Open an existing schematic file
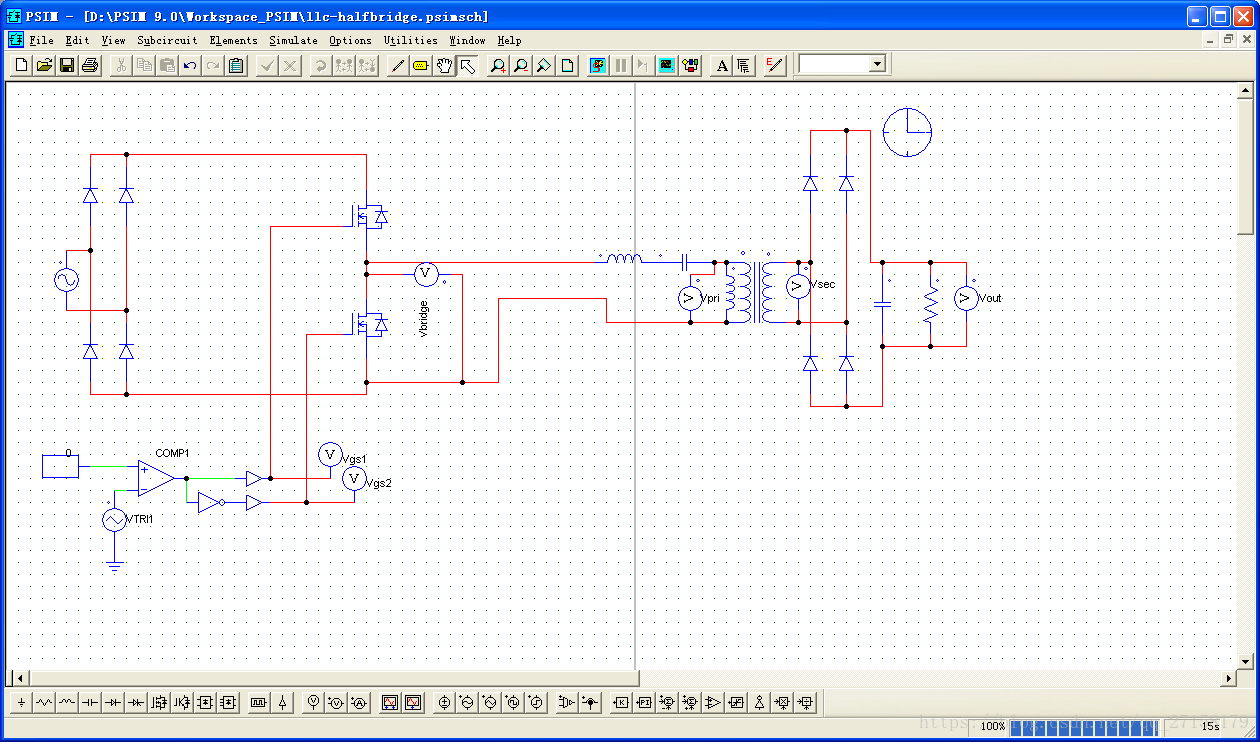 tap(44, 65)
